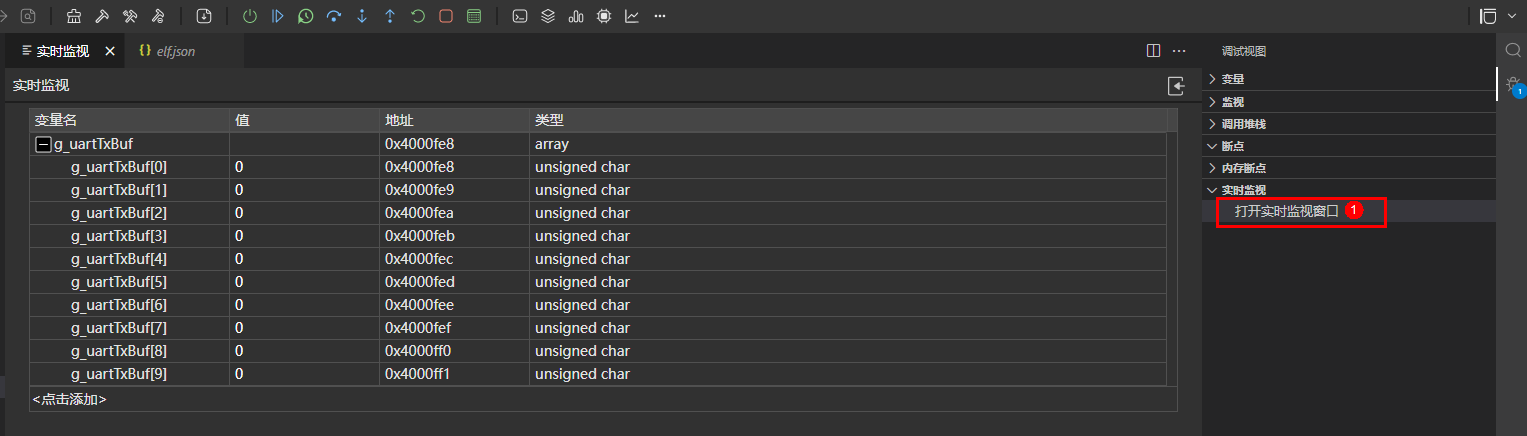This screenshot has height=436, width=1527.
Task: Collapse the g_uartTxBuf array node
Action: (42, 144)
